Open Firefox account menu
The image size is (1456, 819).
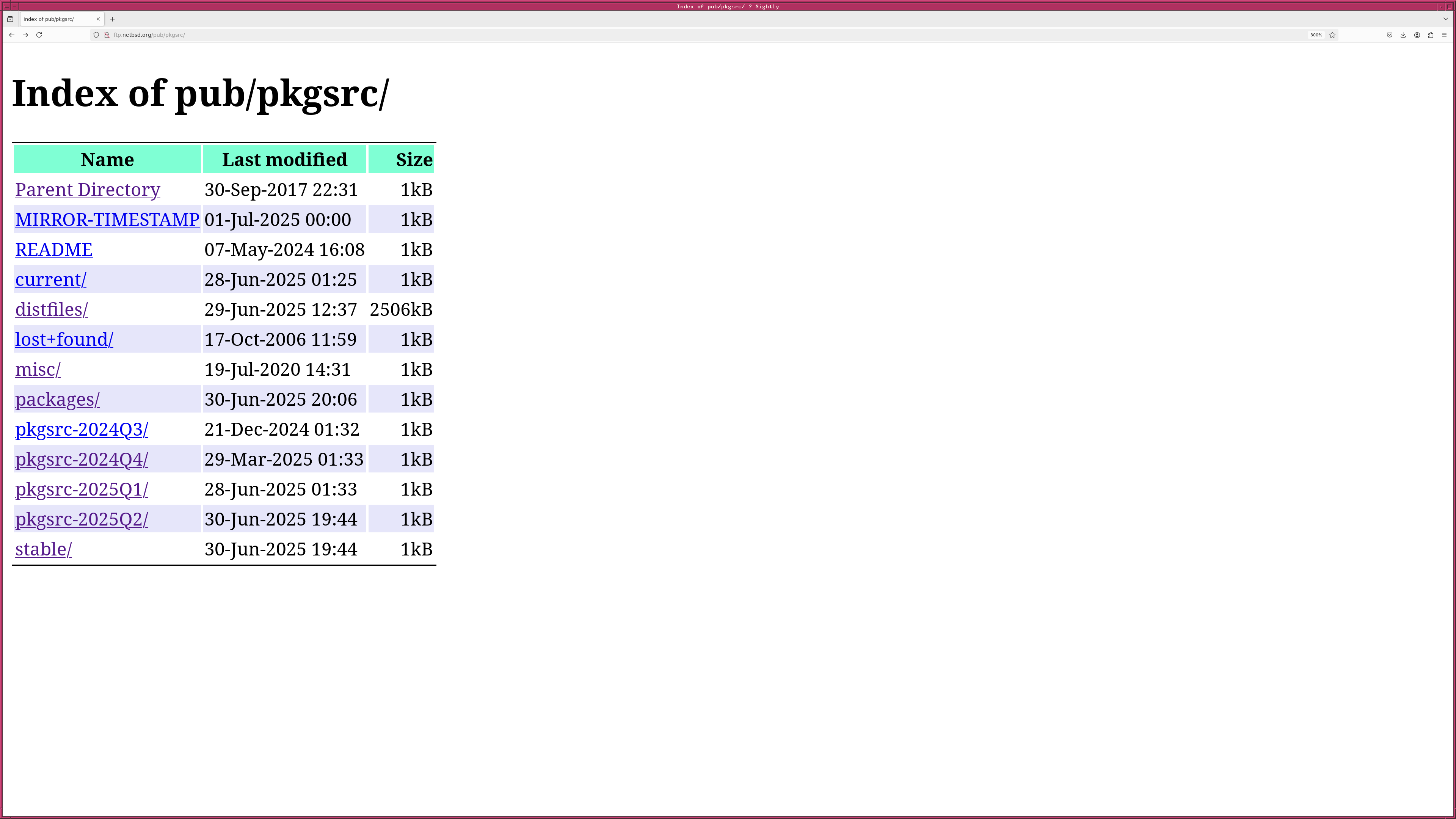coord(1417,35)
